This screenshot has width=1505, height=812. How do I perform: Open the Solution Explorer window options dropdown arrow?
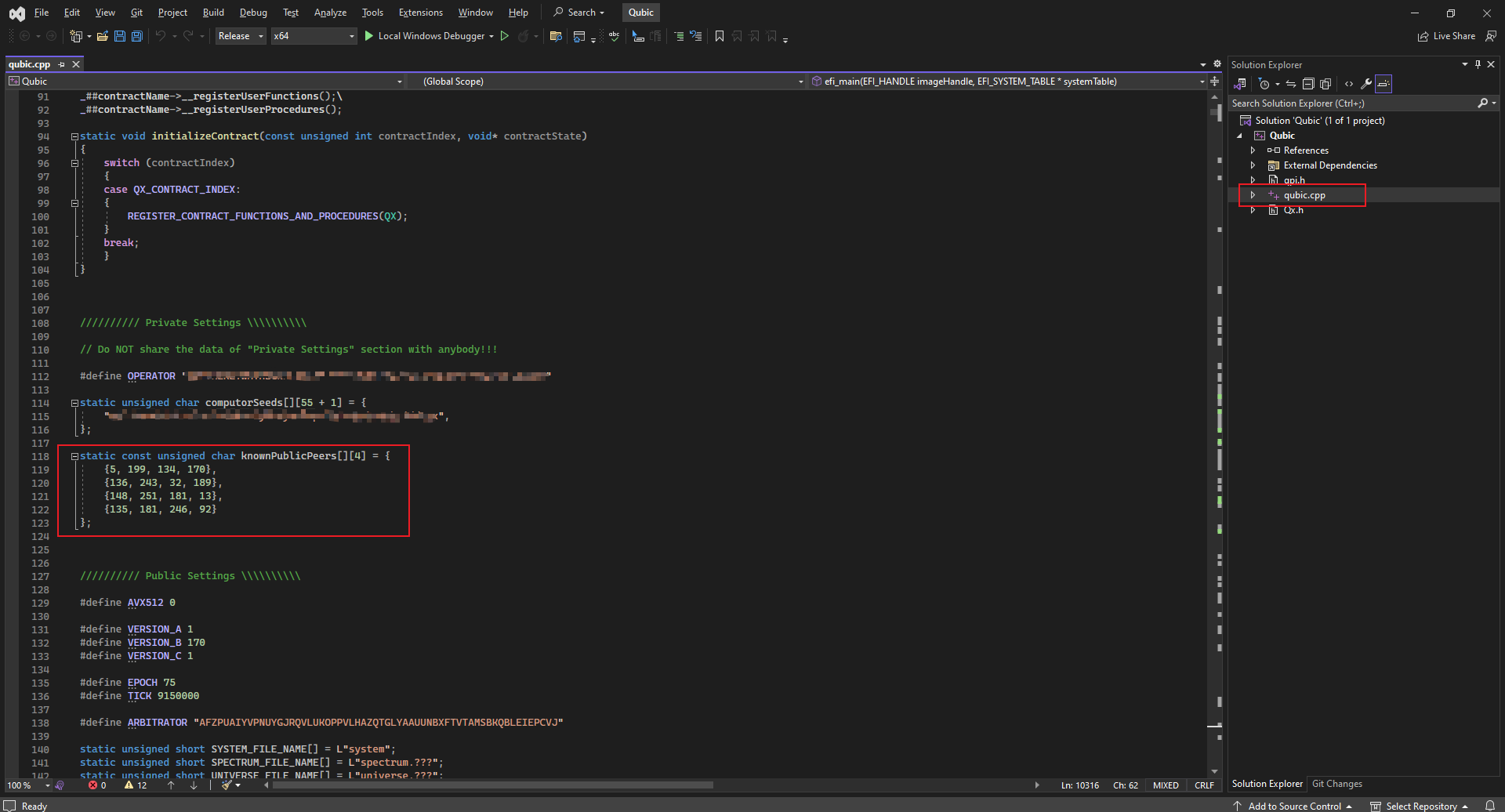coord(1464,64)
